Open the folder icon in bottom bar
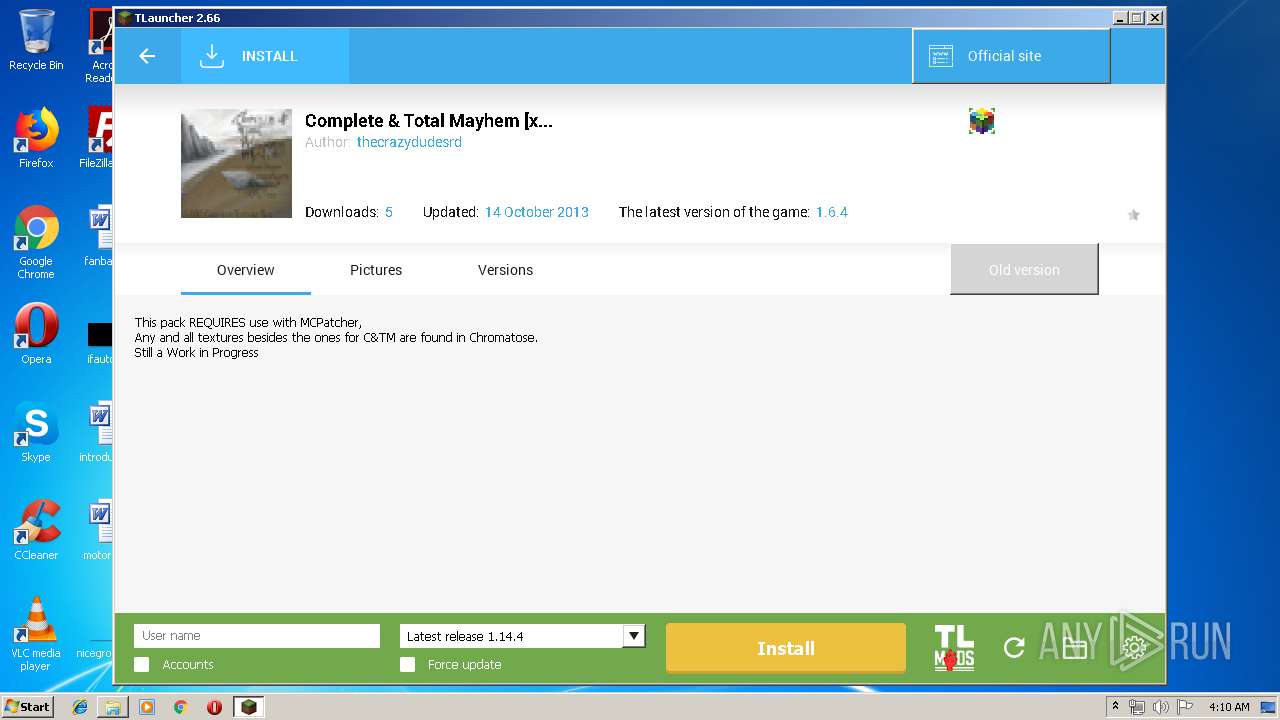Image resolution: width=1280 pixels, height=720 pixels. point(1074,649)
